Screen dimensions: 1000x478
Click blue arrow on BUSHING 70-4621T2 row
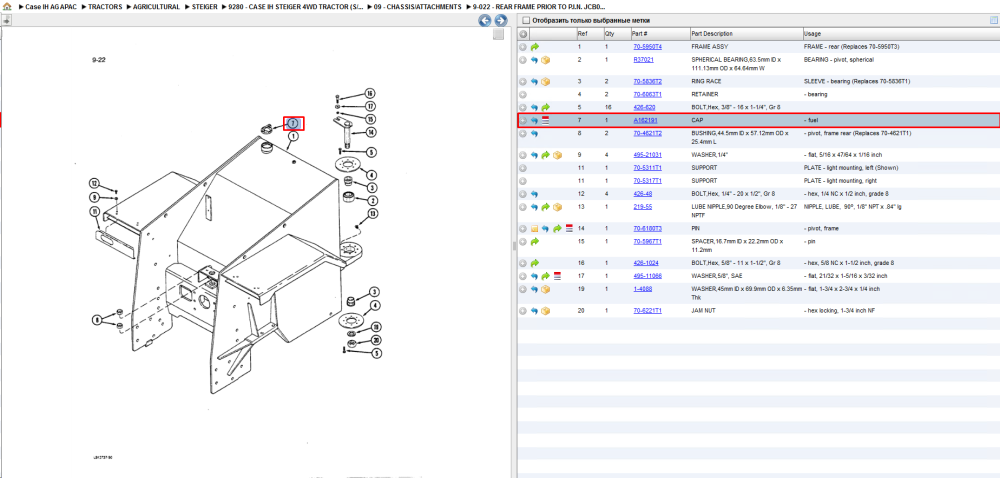tap(534, 133)
